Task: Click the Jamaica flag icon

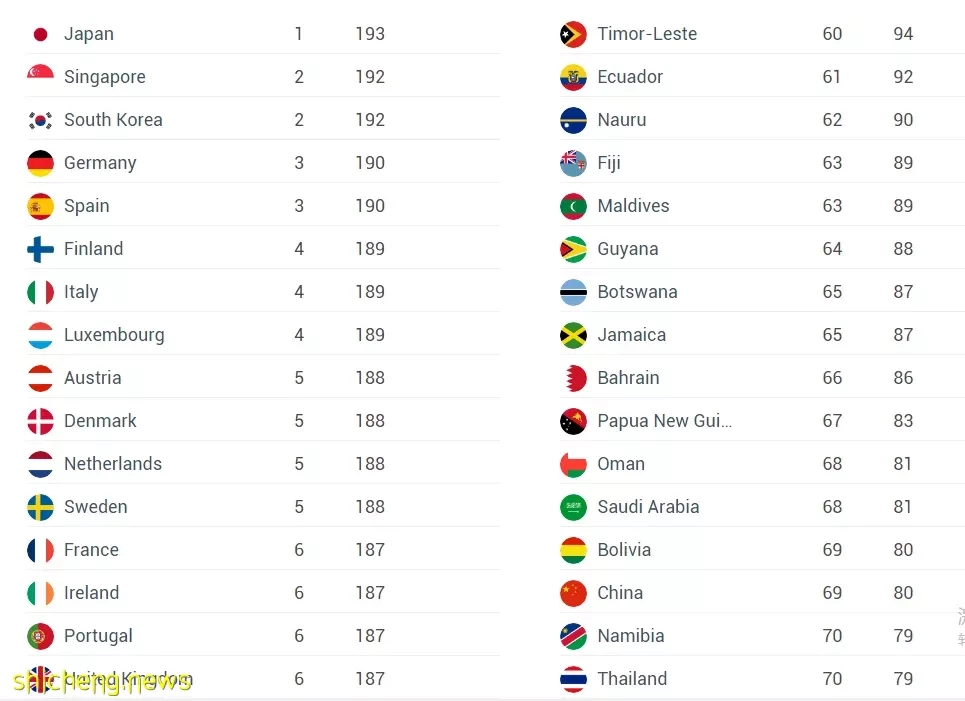Action: [x=573, y=335]
